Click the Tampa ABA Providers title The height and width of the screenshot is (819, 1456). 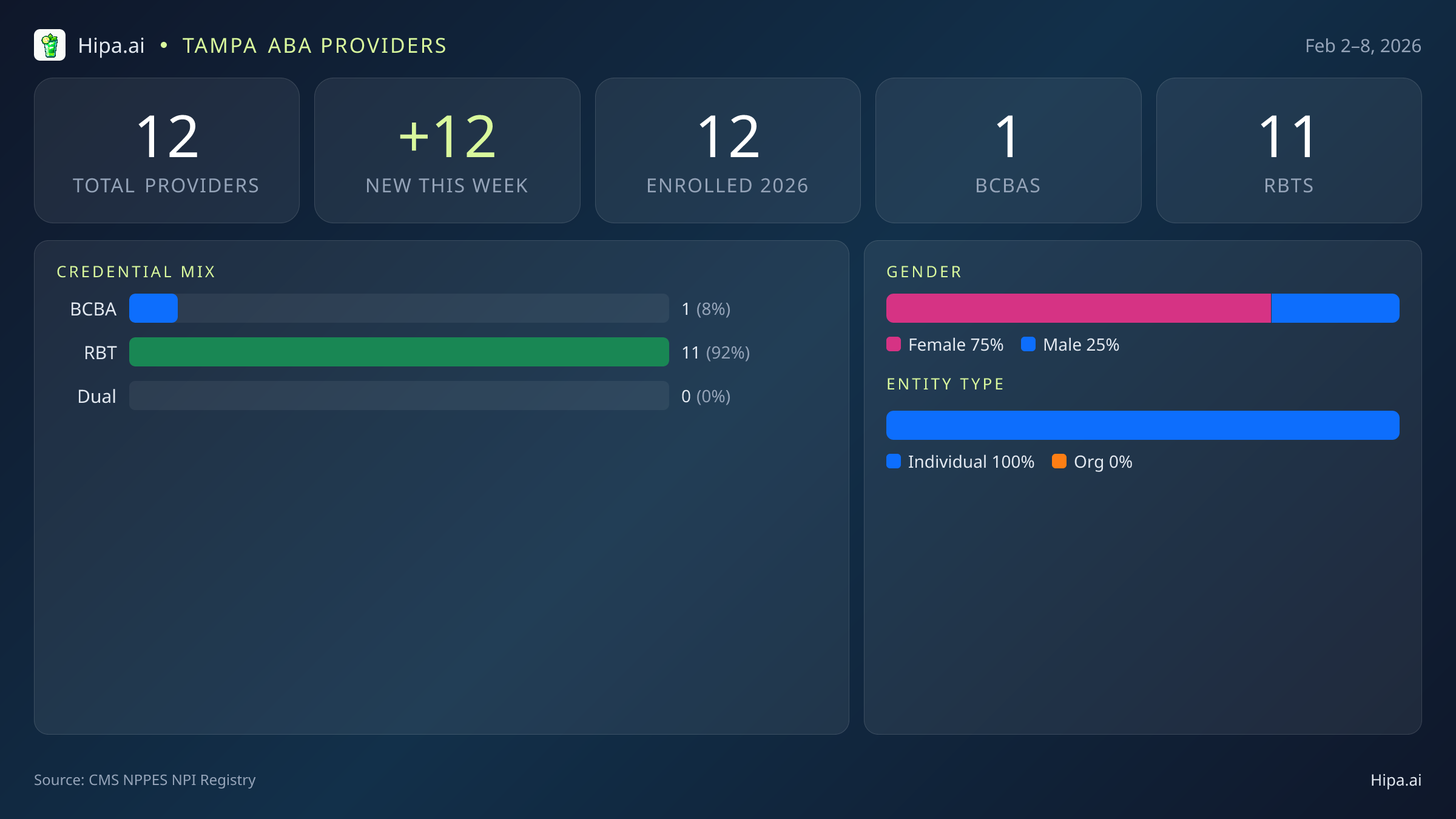pos(314,46)
